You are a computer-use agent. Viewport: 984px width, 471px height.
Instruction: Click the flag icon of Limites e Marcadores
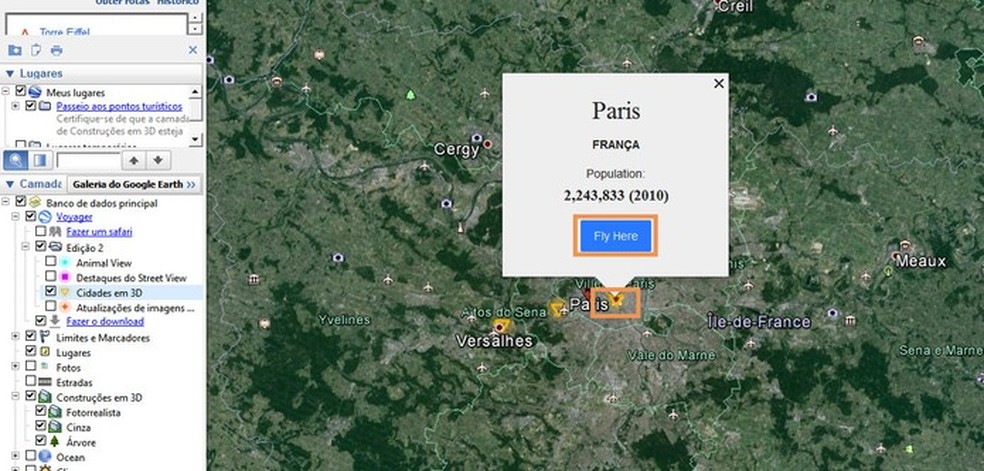(x=45, y=337)
